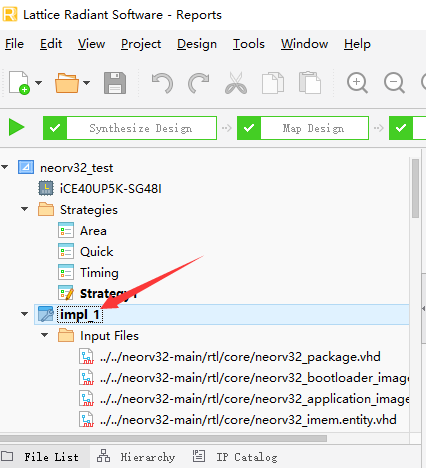Select the neorv32_bootloader_image file
Viewport: 426px width, 468px height.
[254, 378]
